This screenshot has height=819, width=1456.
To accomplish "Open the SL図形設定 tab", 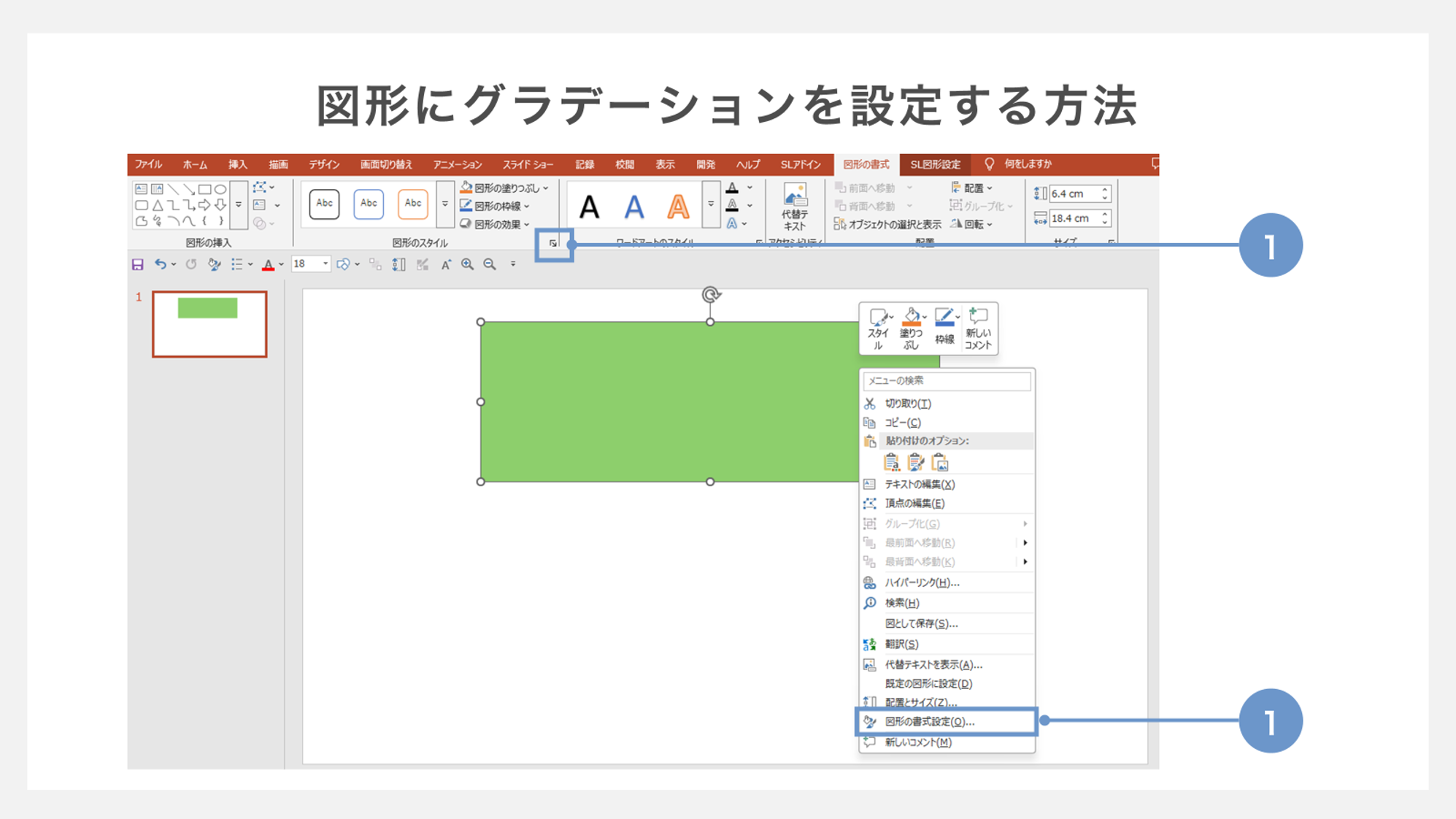I will pos(935,164).
